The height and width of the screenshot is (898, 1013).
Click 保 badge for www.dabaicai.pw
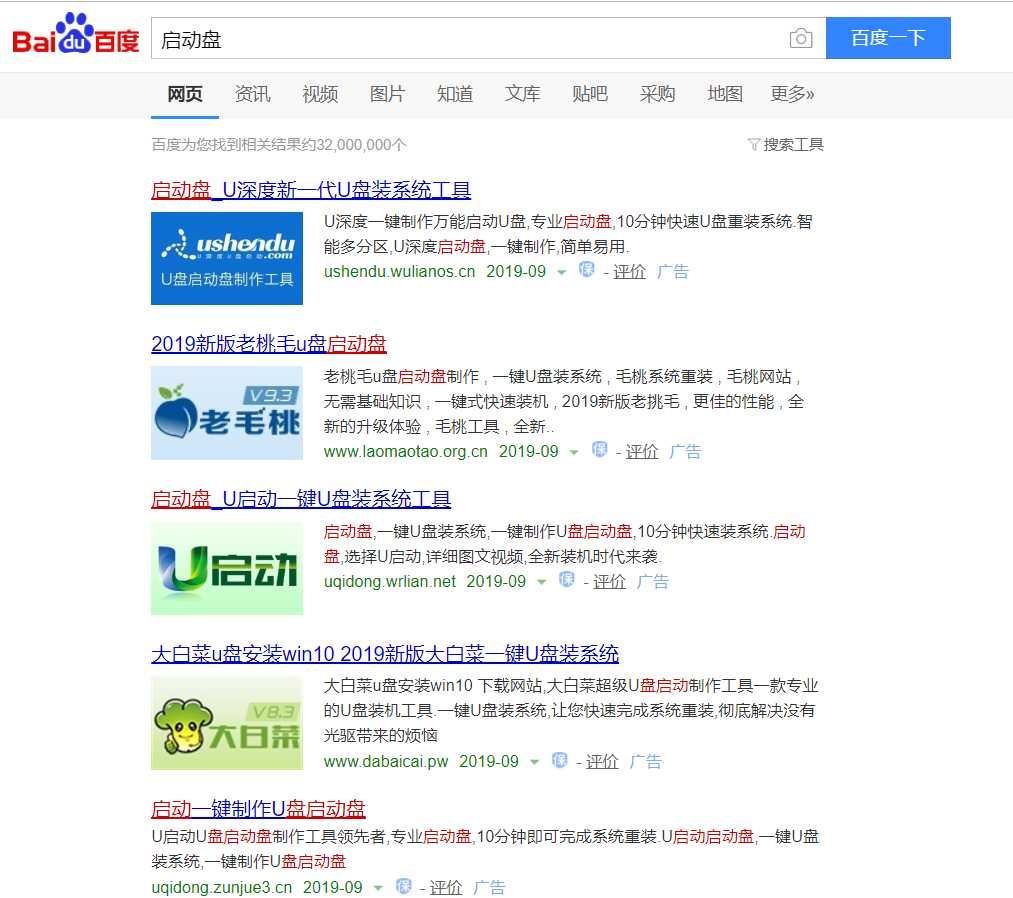pyautogui.click(x=559, y=760)
